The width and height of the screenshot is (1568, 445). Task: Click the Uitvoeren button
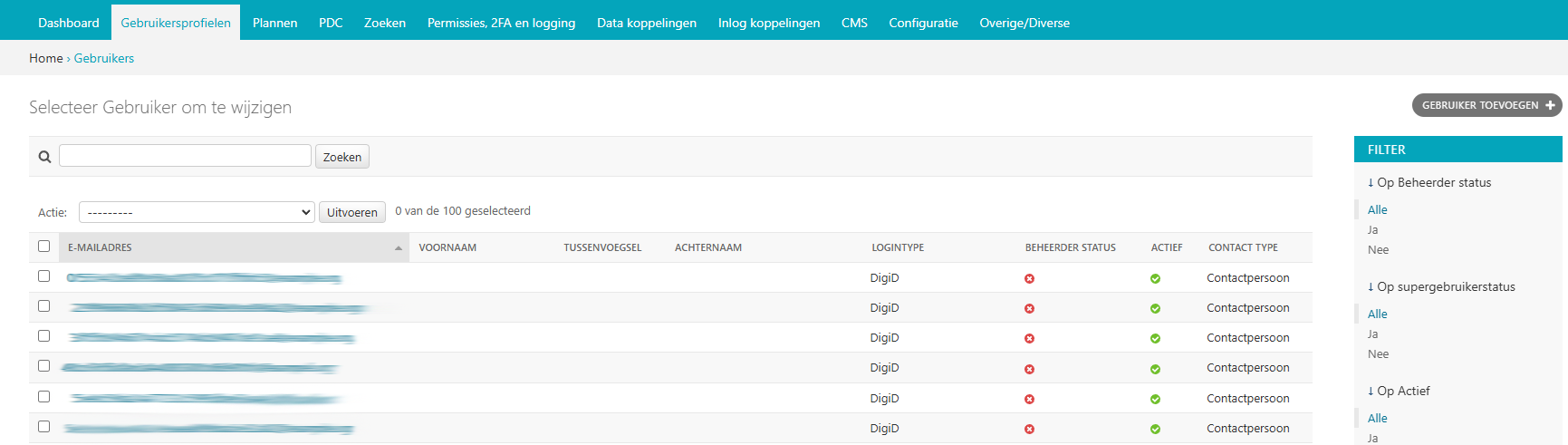351,212
